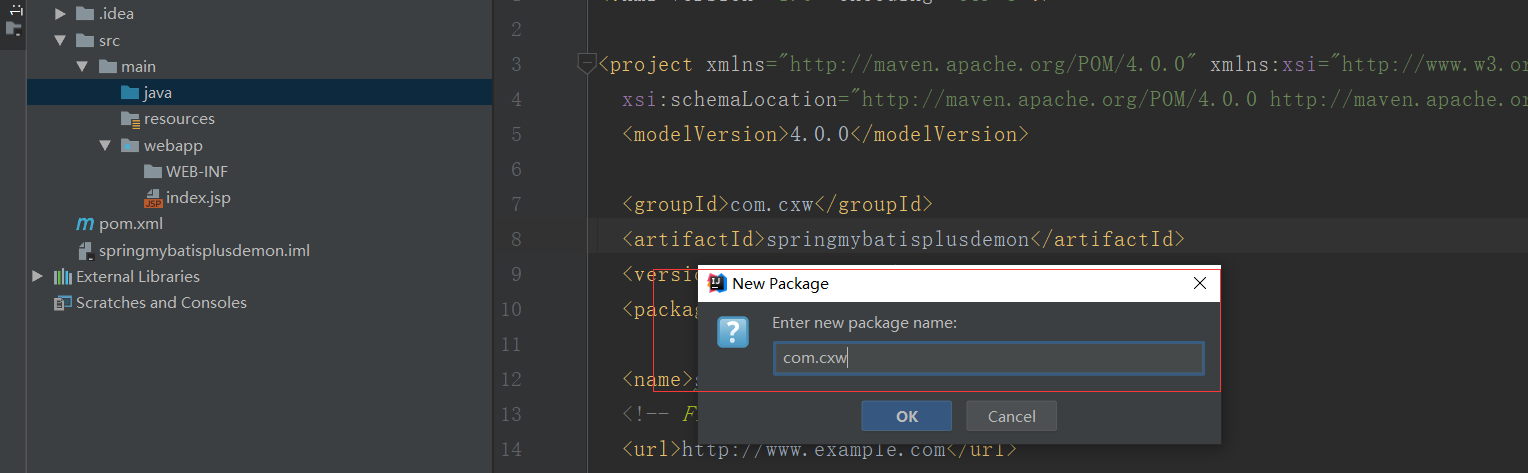Collapse the main folder
Viewport: 1528px width, 473px height.
click(82, 67)
